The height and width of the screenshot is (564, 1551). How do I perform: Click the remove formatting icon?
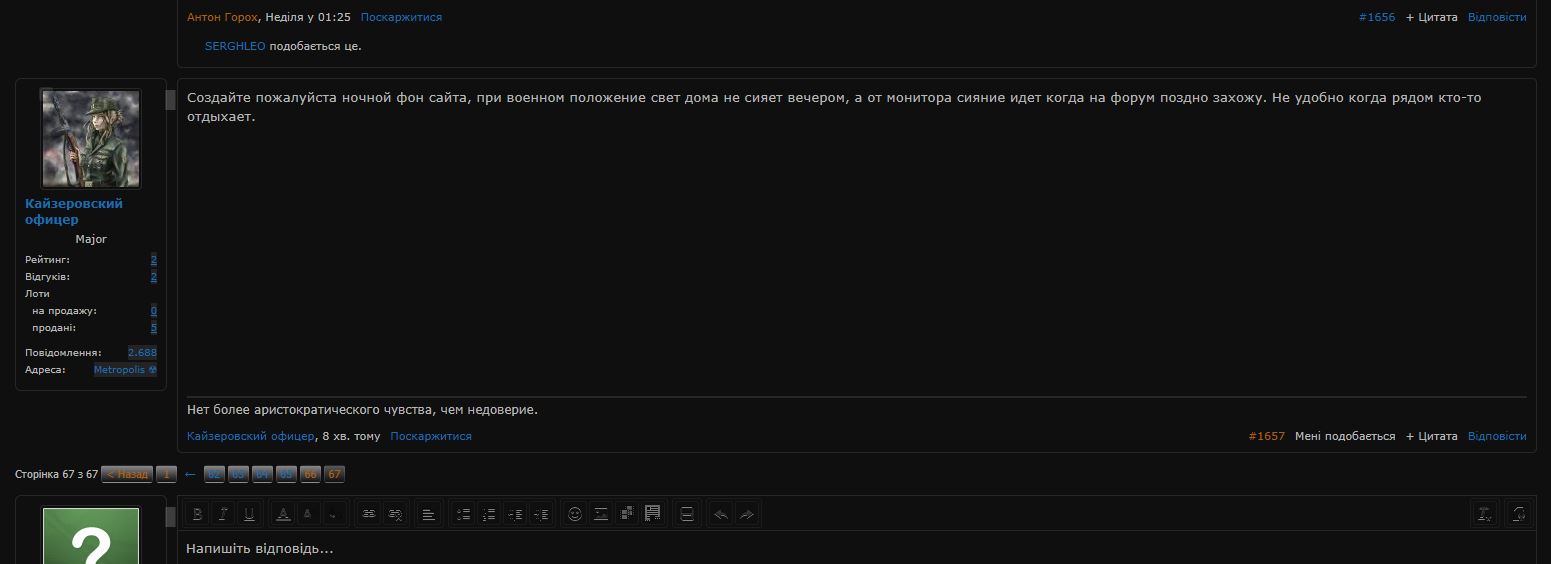point(1485,514)
